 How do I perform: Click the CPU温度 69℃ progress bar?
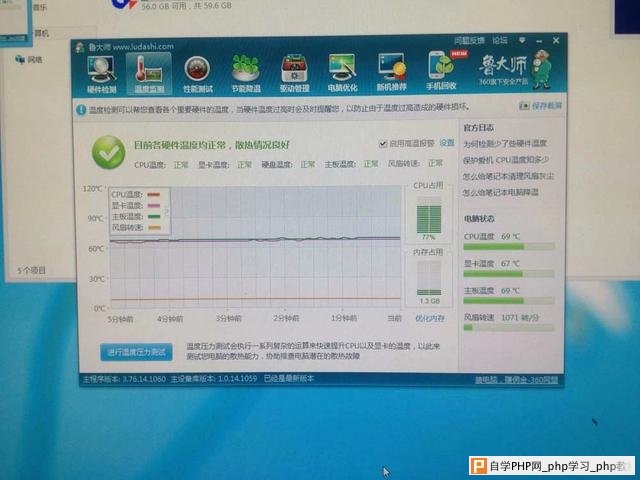point(509,247)
